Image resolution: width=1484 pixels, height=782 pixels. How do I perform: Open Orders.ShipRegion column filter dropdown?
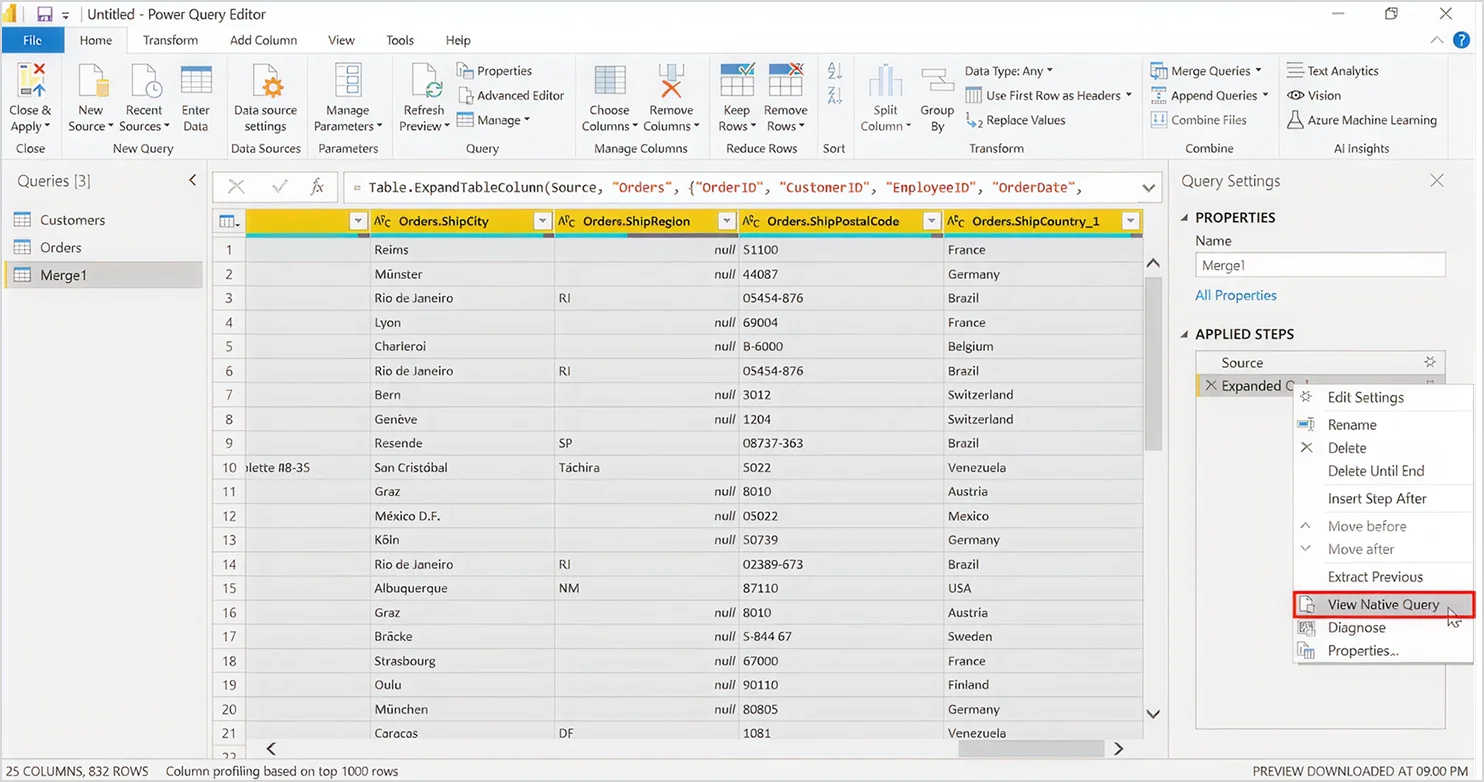click(x=727, y=221)
